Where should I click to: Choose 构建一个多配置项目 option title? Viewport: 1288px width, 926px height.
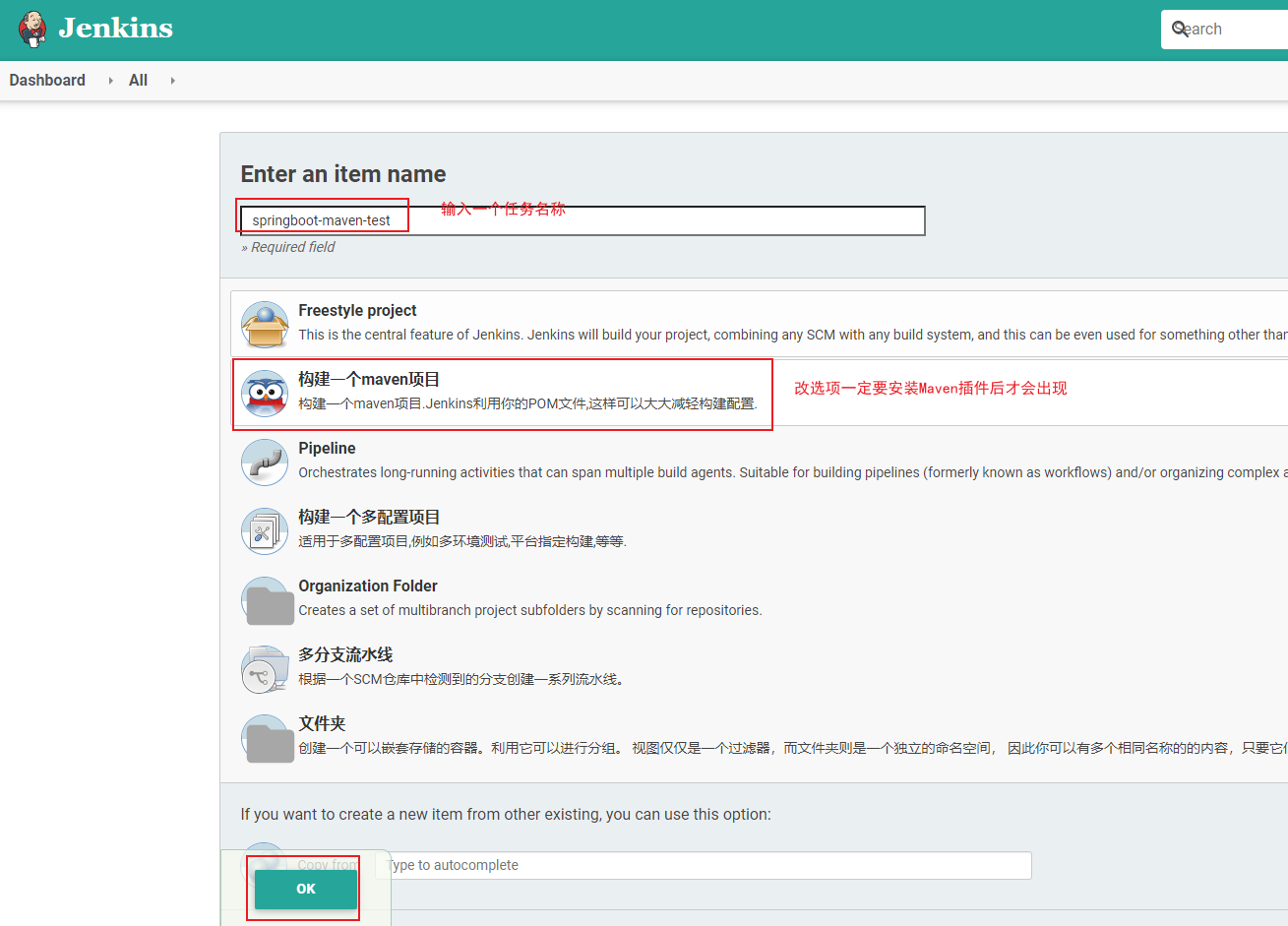[x=369, y=517]
